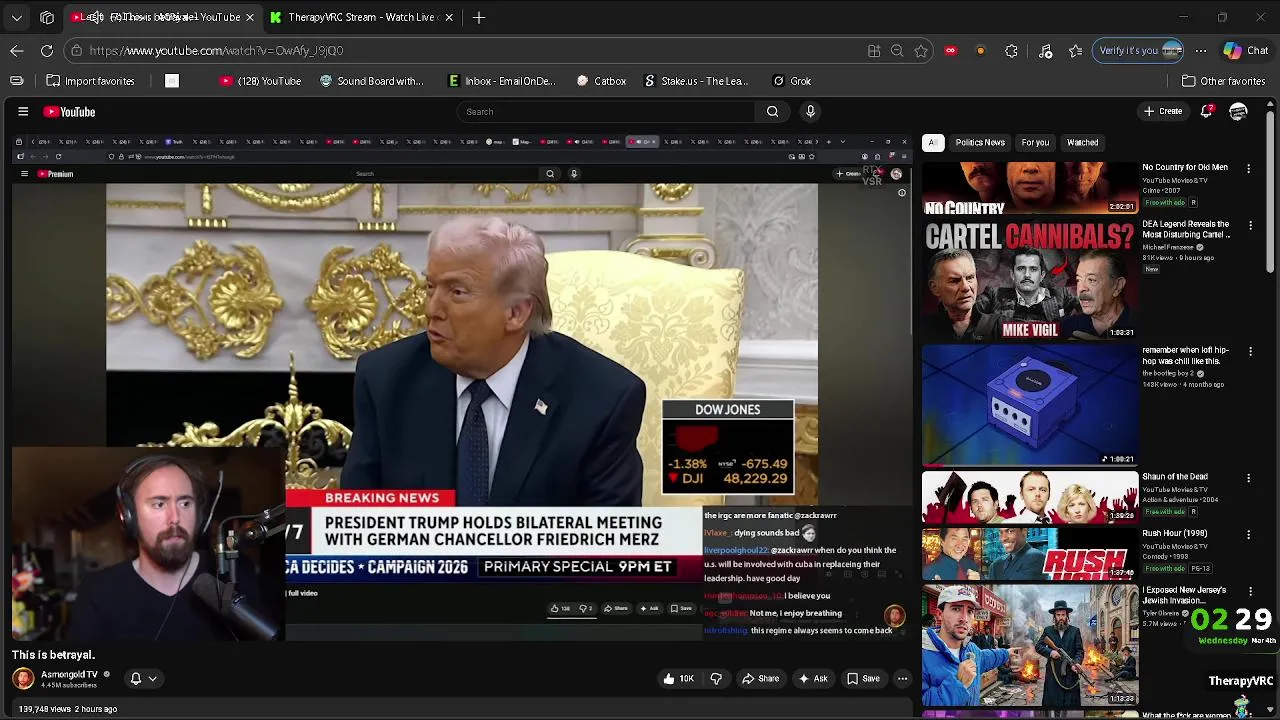Image resolution: width=1280 pixels, height=720 pixels.
Task: Expand browser tab list chevron
Action: tap(17, 17)
